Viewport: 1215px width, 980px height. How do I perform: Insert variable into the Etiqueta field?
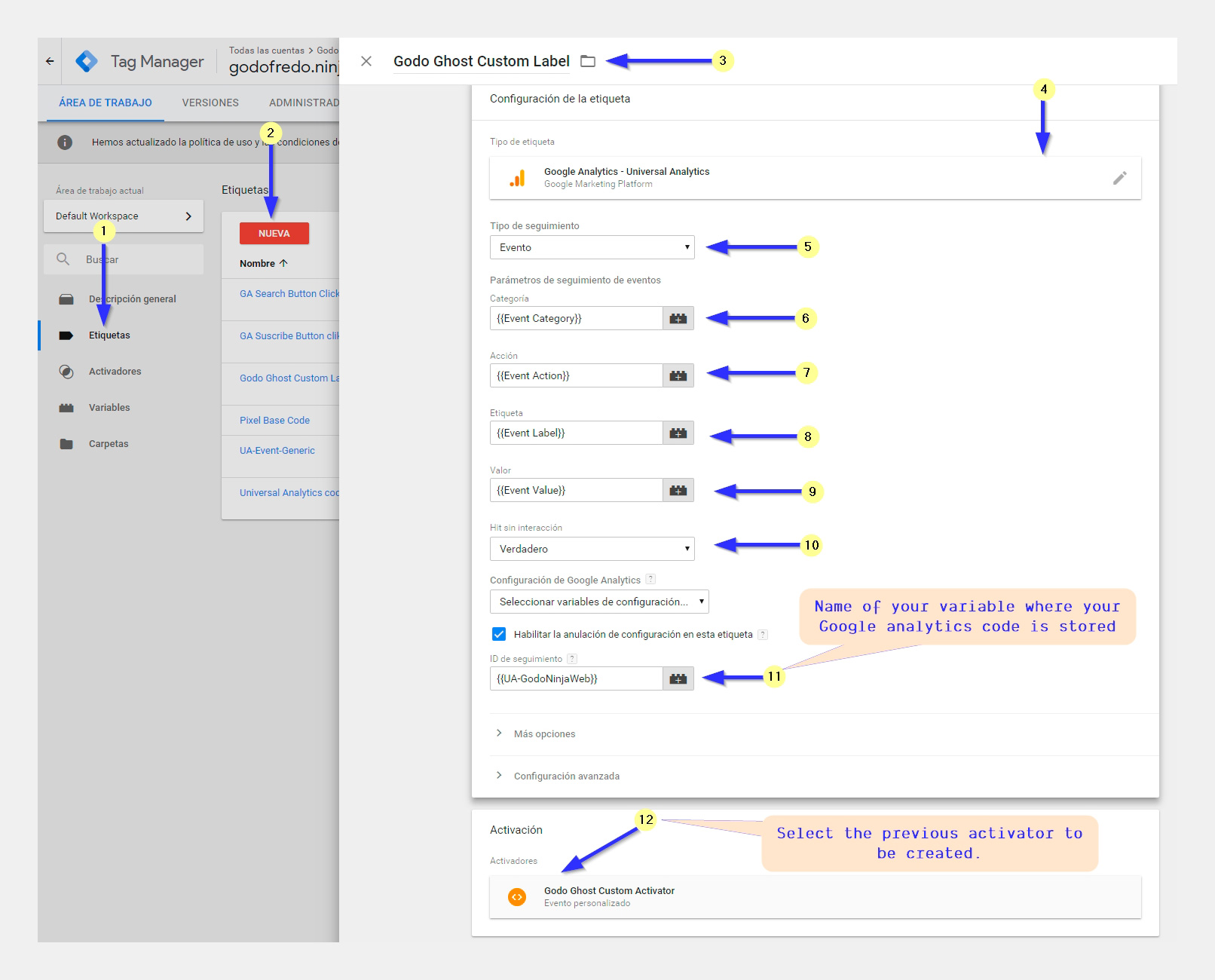click(x=678, y=433)
